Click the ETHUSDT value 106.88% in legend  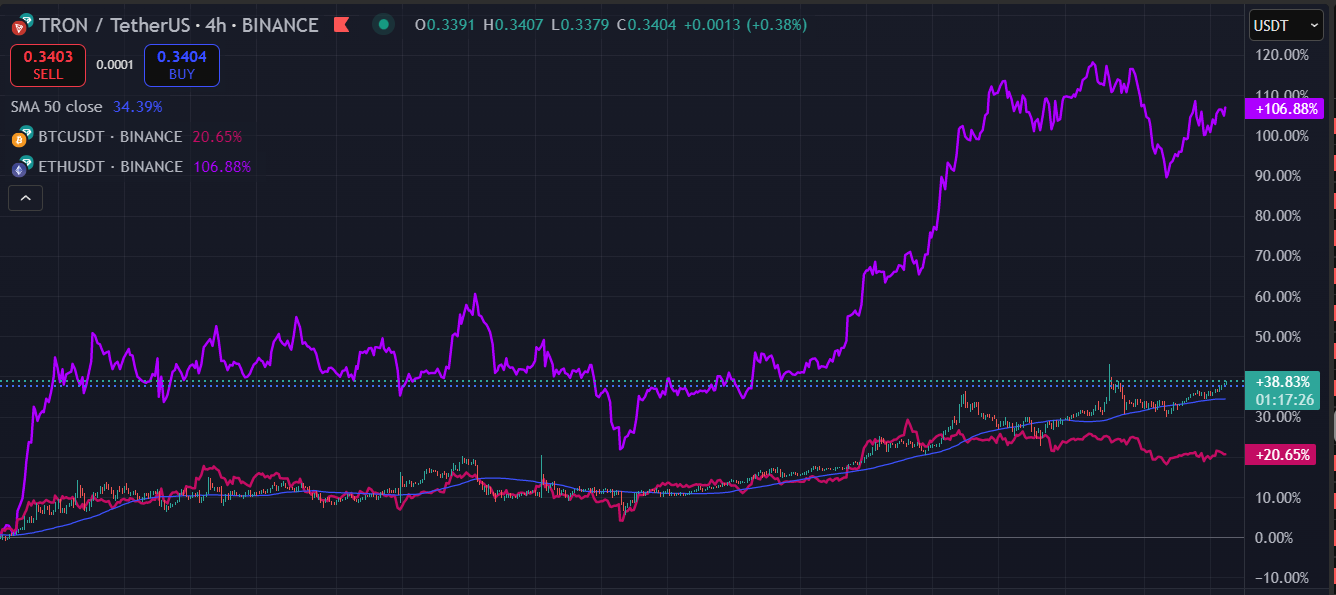(x=222, y=167)
